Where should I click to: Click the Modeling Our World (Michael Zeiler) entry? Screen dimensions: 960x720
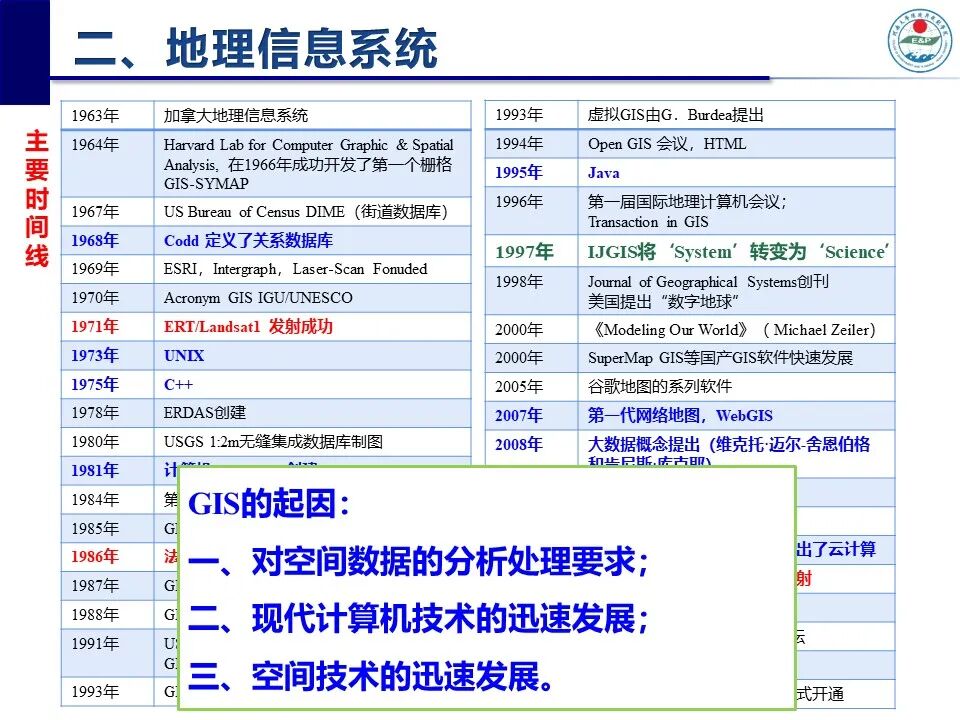(x=737, y=329)
